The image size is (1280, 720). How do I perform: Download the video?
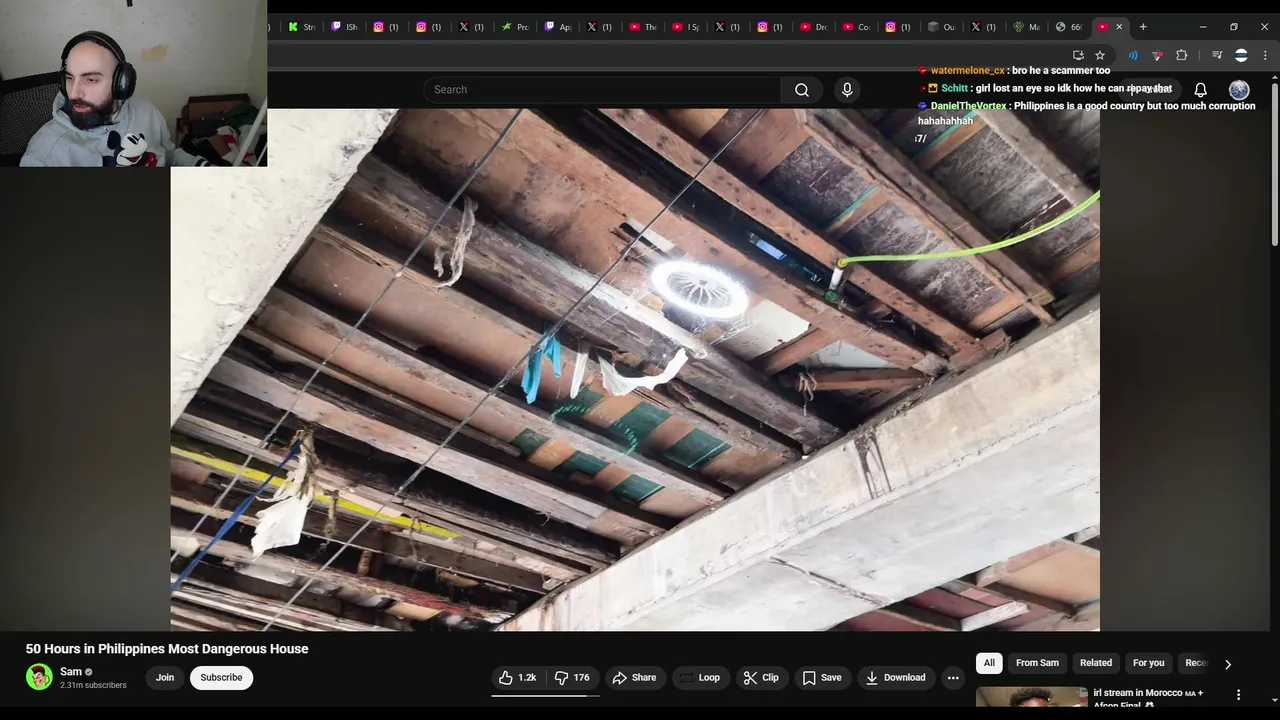click(x=895, y=678)
